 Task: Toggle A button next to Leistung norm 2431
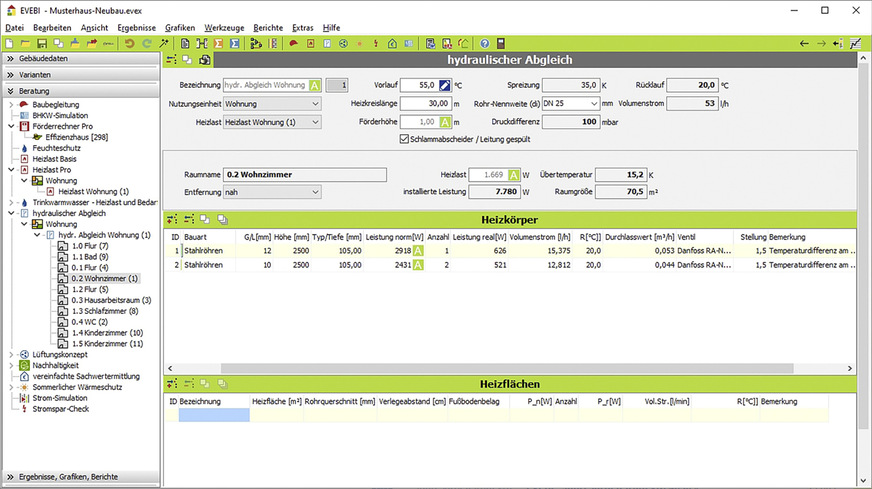(418, 265)
